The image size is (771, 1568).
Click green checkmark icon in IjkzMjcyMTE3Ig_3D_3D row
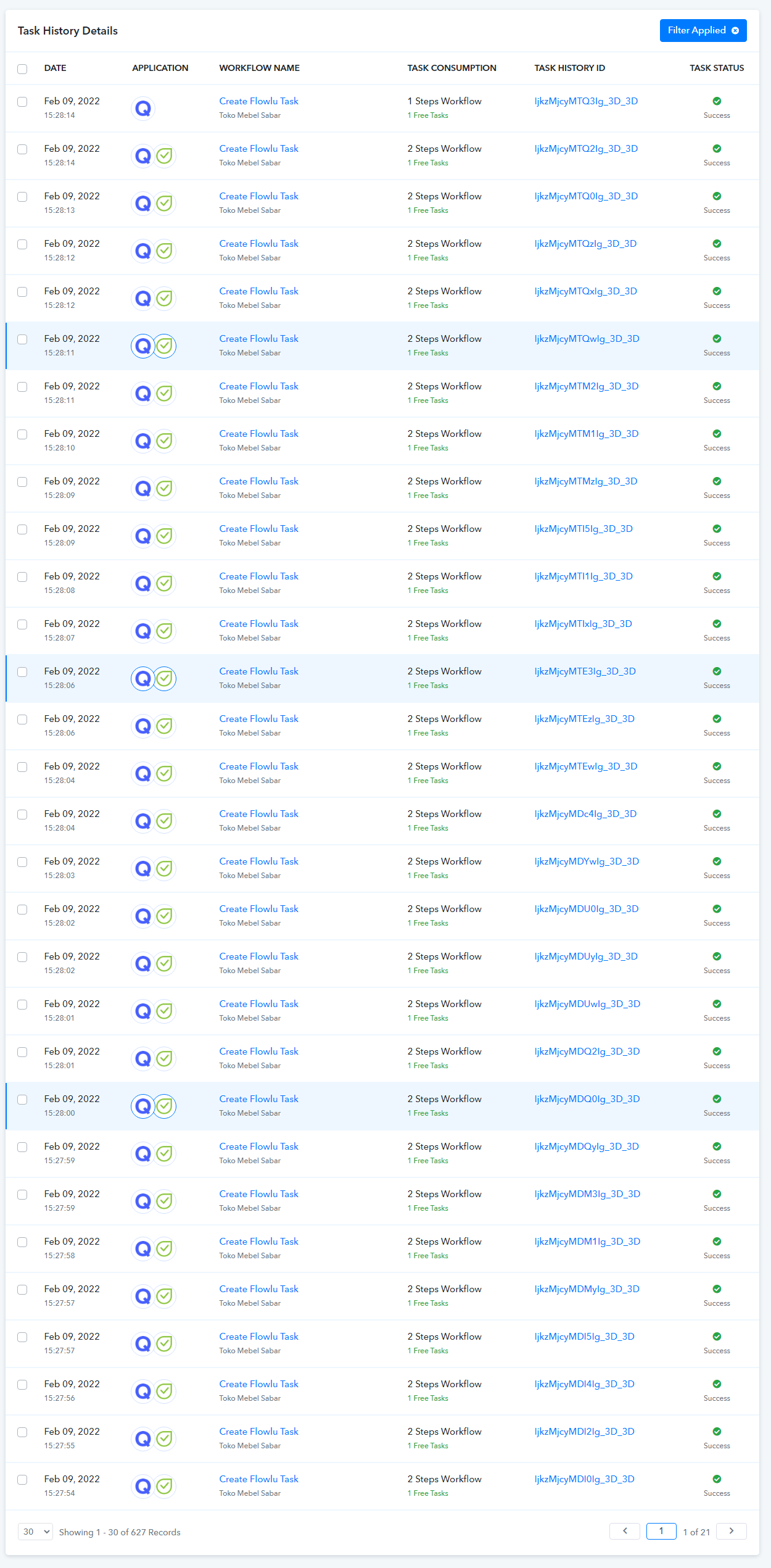point(164,679)
